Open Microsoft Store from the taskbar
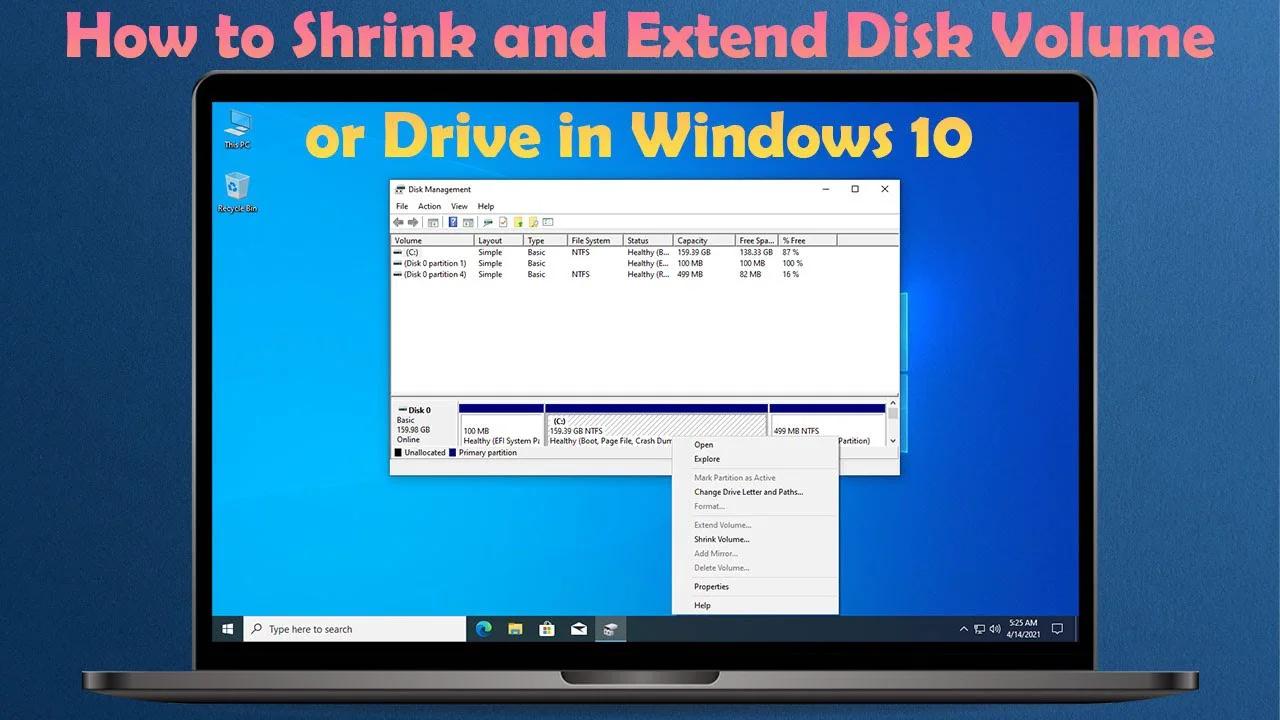Image resolution: width=1280 pixels, height=720 pixels. click(547, 629)
